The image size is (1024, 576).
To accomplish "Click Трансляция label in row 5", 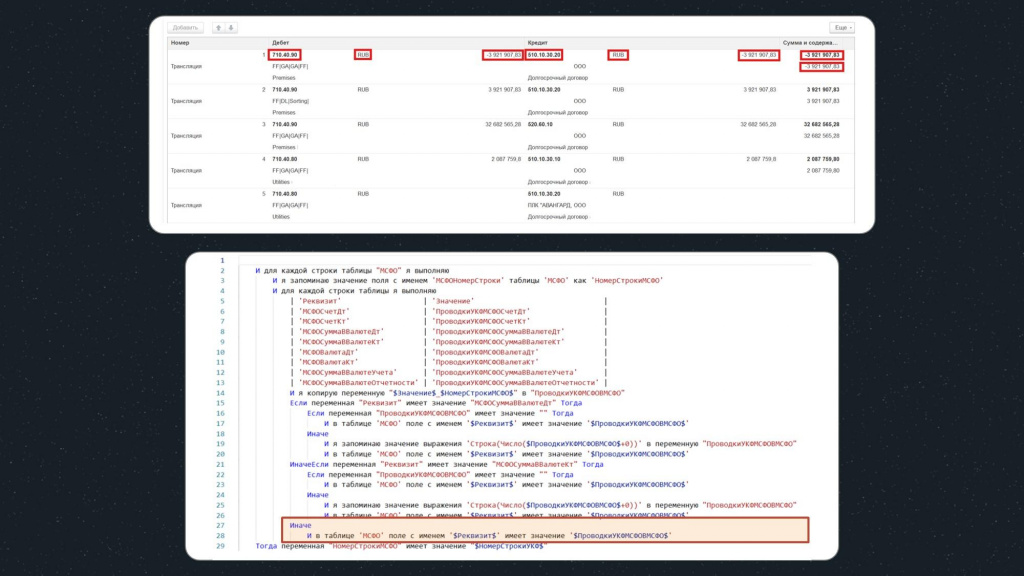I will click(186, 205).
